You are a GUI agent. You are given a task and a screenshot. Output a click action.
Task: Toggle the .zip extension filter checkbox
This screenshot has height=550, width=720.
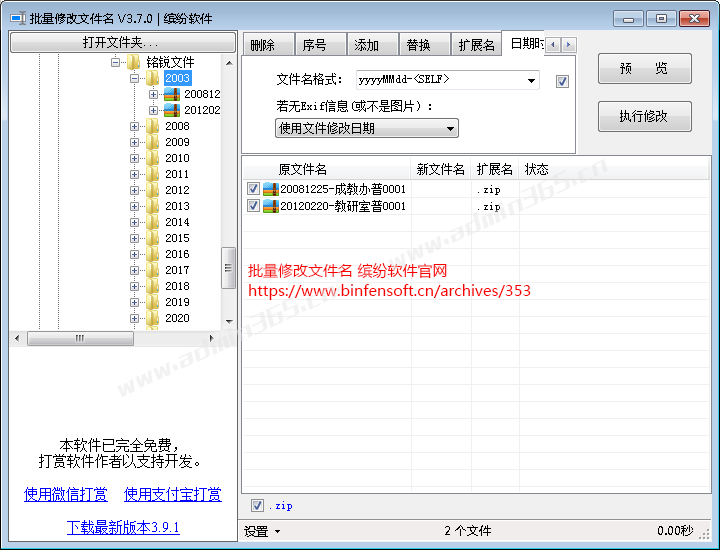[257, 505]
